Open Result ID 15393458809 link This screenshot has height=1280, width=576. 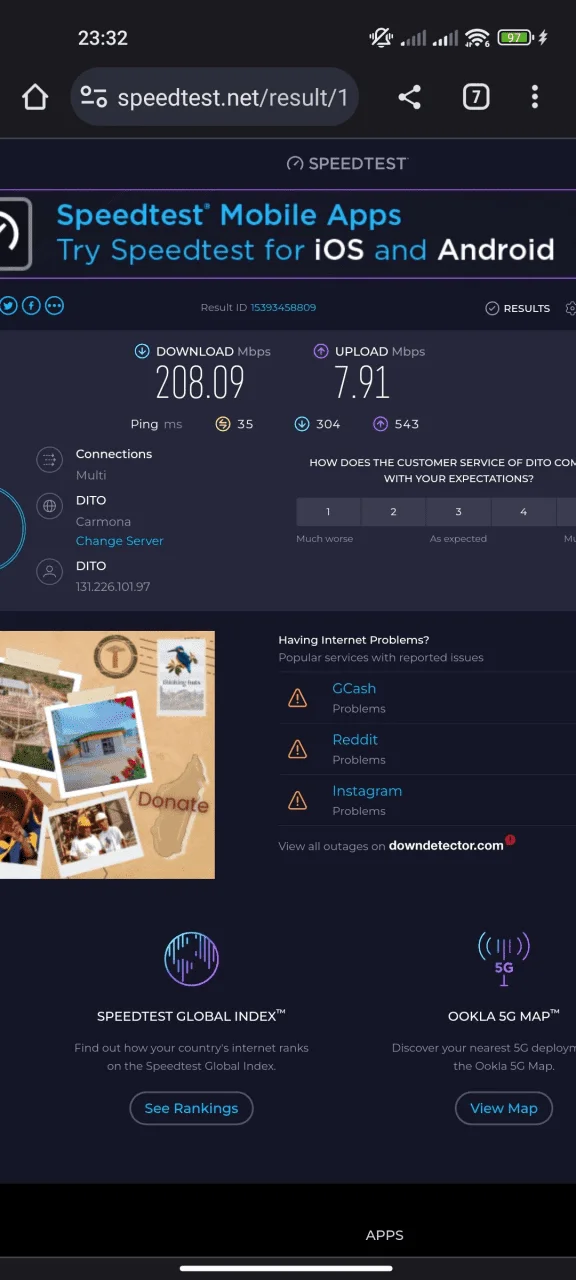point(283,308)
